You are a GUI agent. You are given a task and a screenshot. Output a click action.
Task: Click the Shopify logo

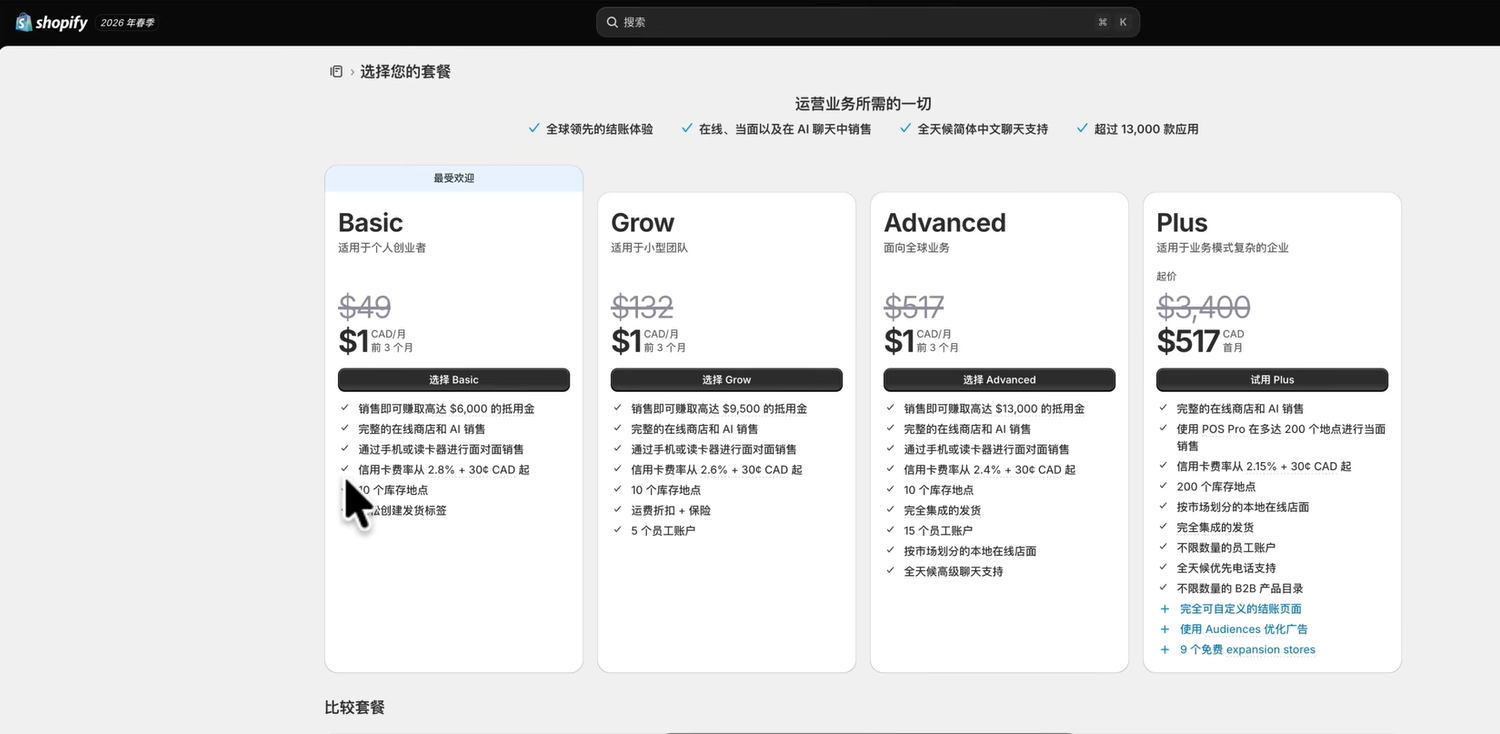tap(52, 22)
